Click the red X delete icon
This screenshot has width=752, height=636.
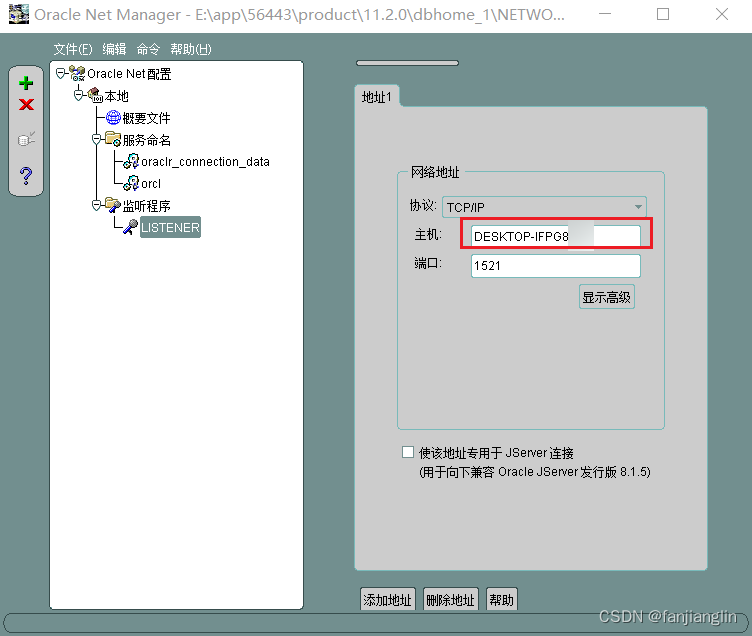pyautogui.click(x=26, y=104)
